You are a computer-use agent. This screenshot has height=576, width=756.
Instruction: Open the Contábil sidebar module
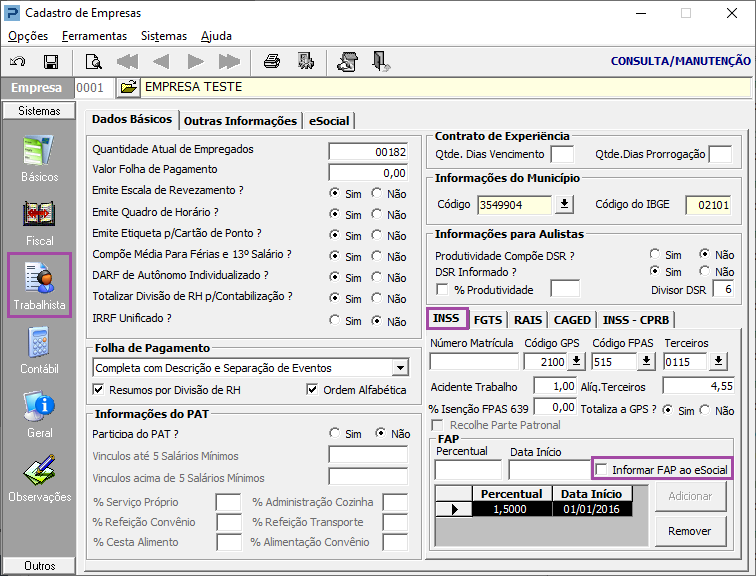(39, 350)
